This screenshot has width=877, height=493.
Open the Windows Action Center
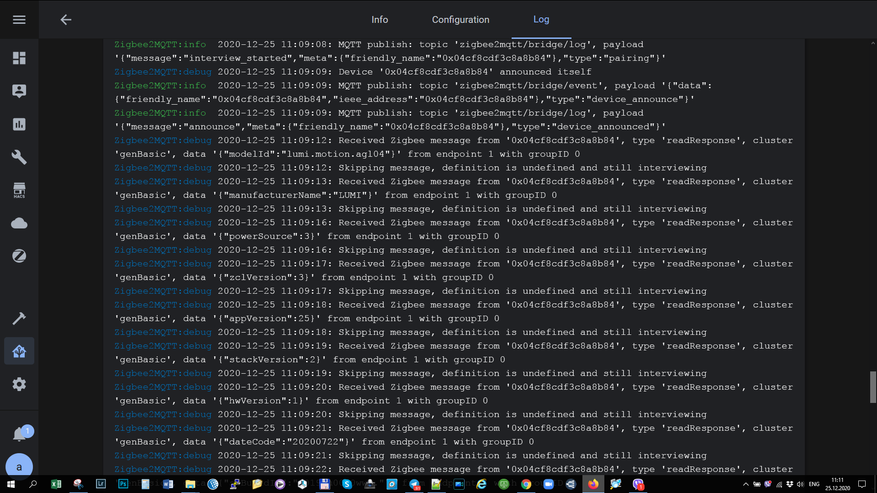tap(862, 484)
